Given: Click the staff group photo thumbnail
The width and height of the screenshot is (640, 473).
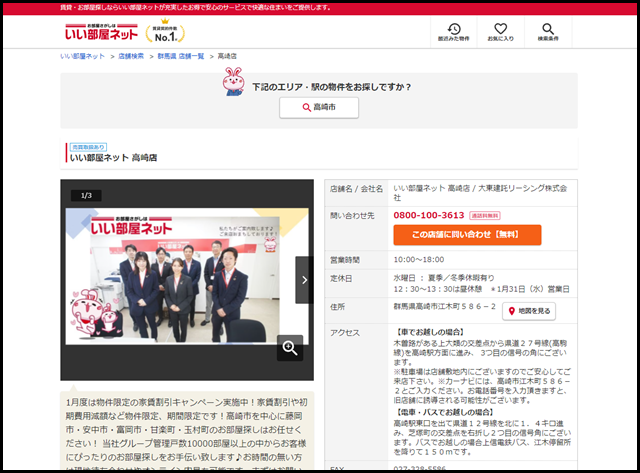Looking at the screenshot, I should point(187,276).
